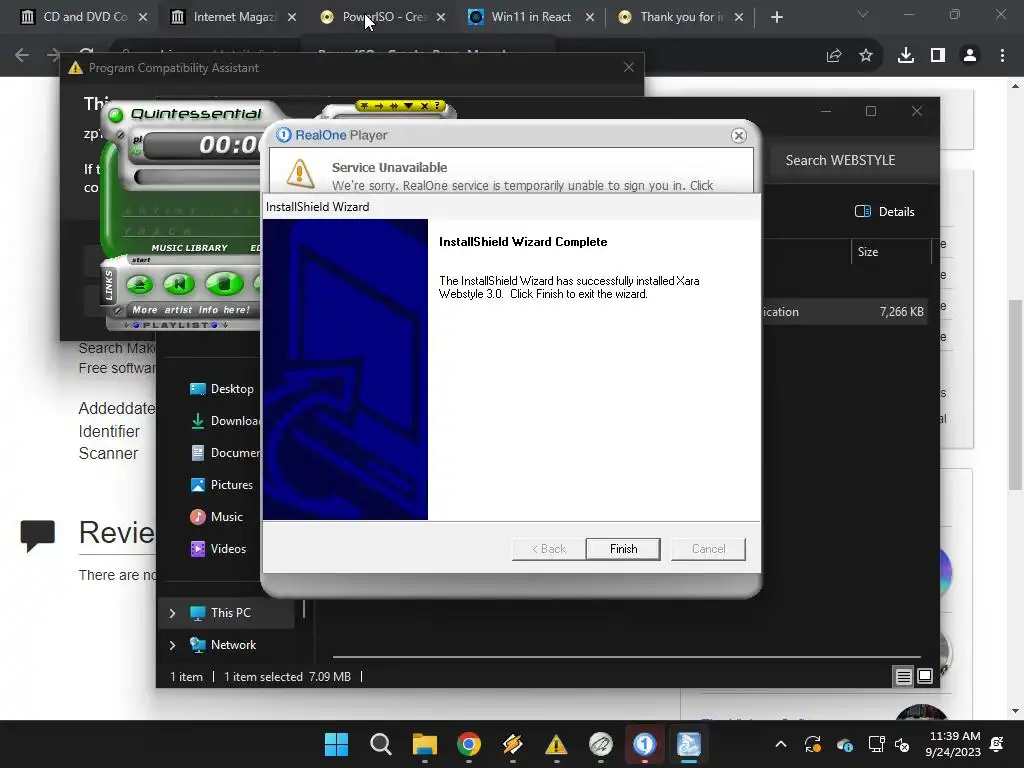Open Chrome downloads icon
This screenshot has width=1024, height=768.
point(906,56)
